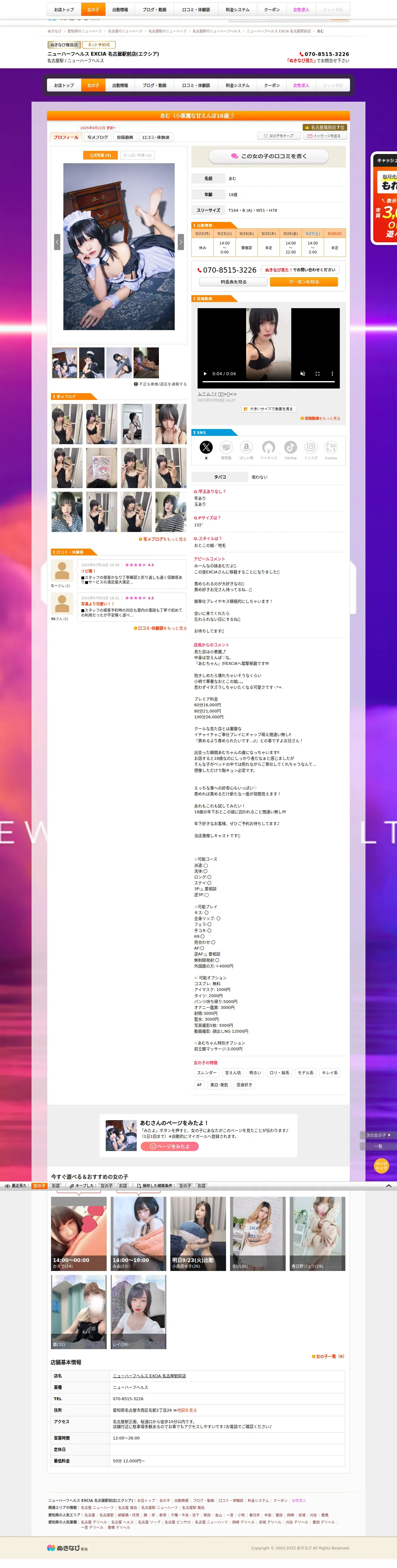Viewport: 397px width, 1568px height.
Task: Click スレンダー feature tag
Action: 207,1073
